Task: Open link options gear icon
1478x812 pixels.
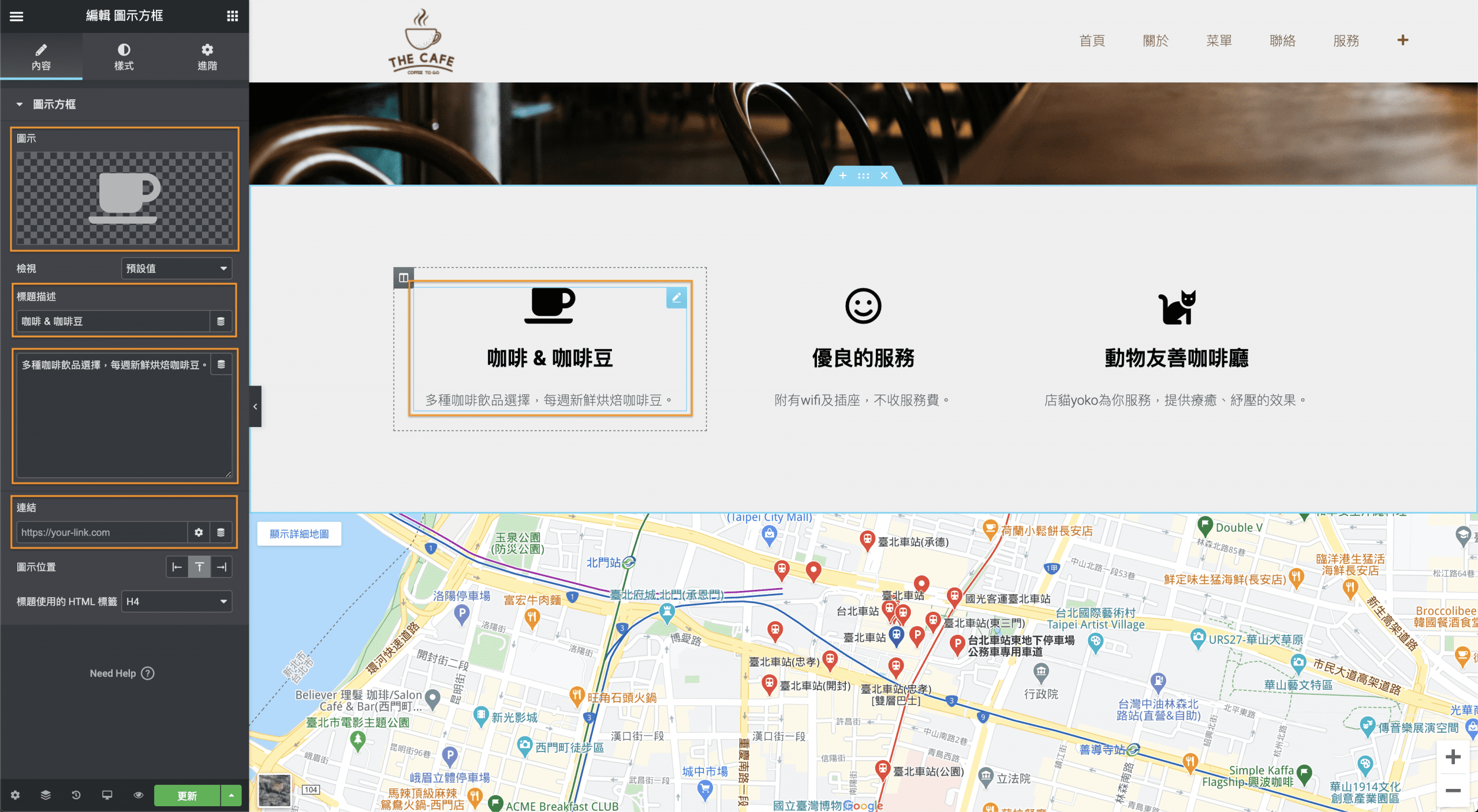Action: [x=199, y=532]
